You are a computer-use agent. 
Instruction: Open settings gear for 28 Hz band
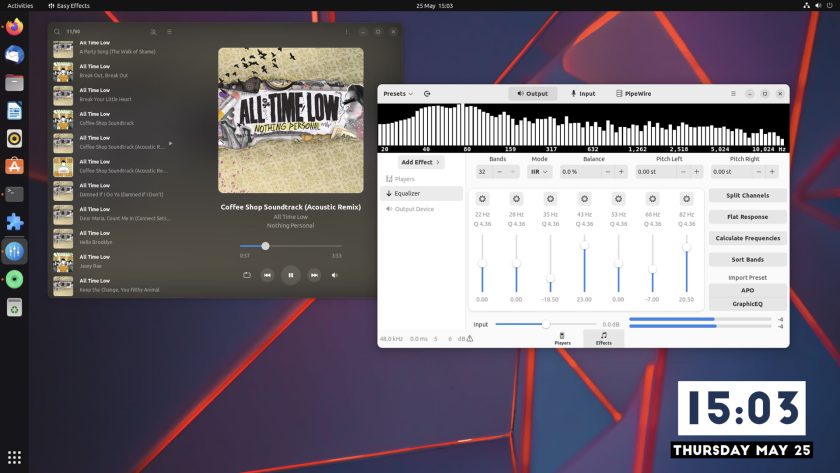point(516,199)
